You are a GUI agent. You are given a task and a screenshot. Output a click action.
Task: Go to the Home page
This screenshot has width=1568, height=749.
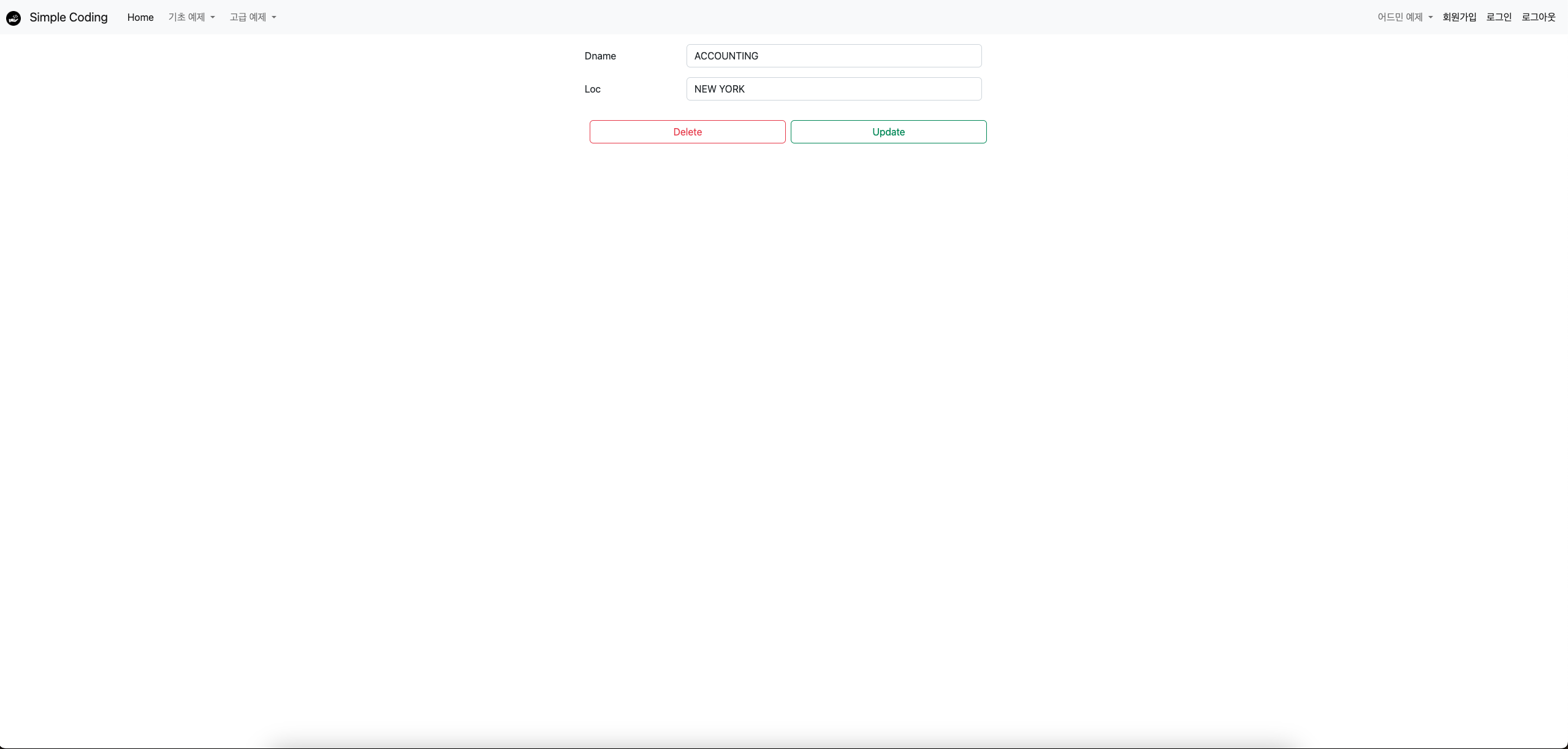click(140, 17)
